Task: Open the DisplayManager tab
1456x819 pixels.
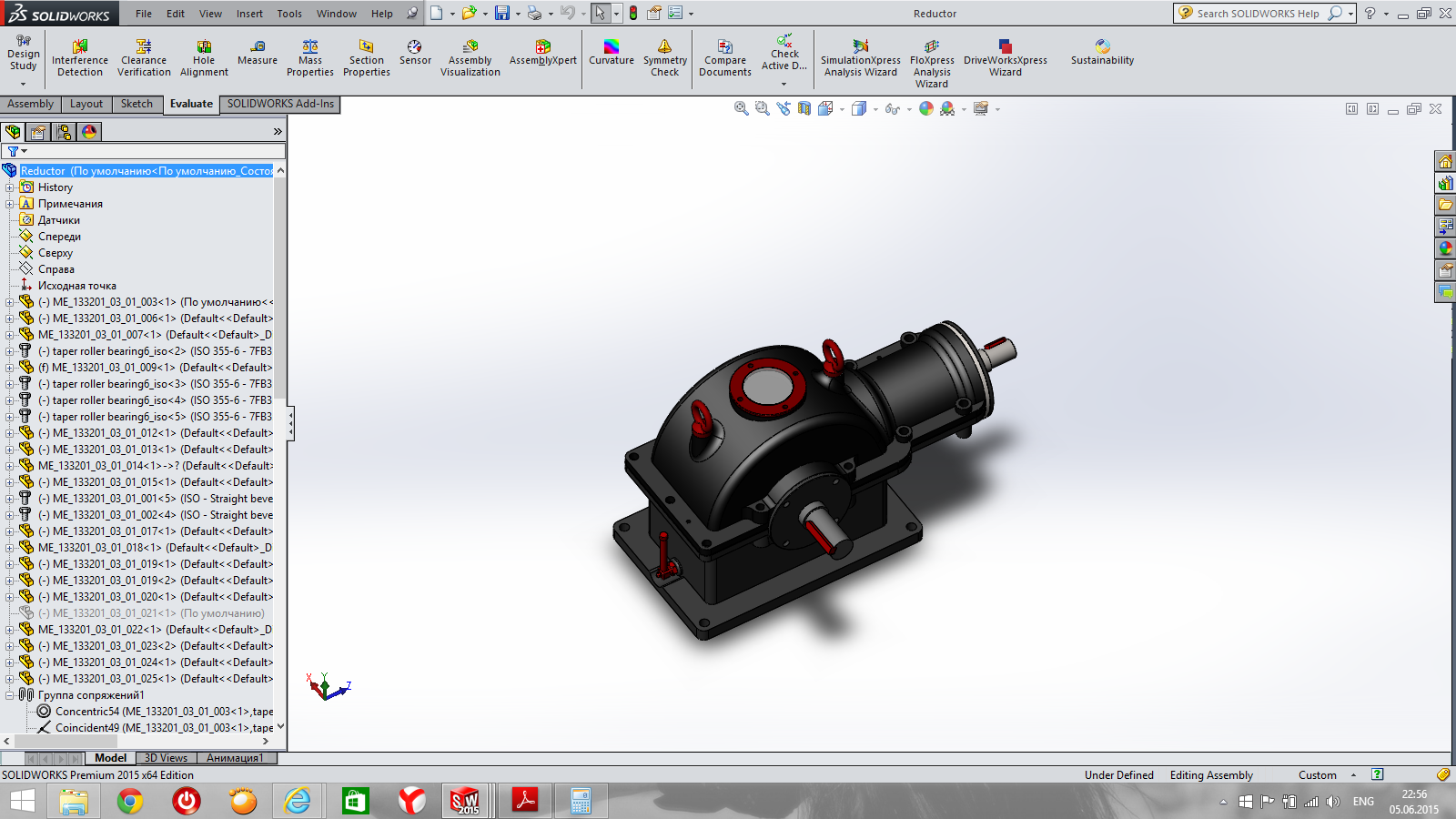Action: [89, 132]
